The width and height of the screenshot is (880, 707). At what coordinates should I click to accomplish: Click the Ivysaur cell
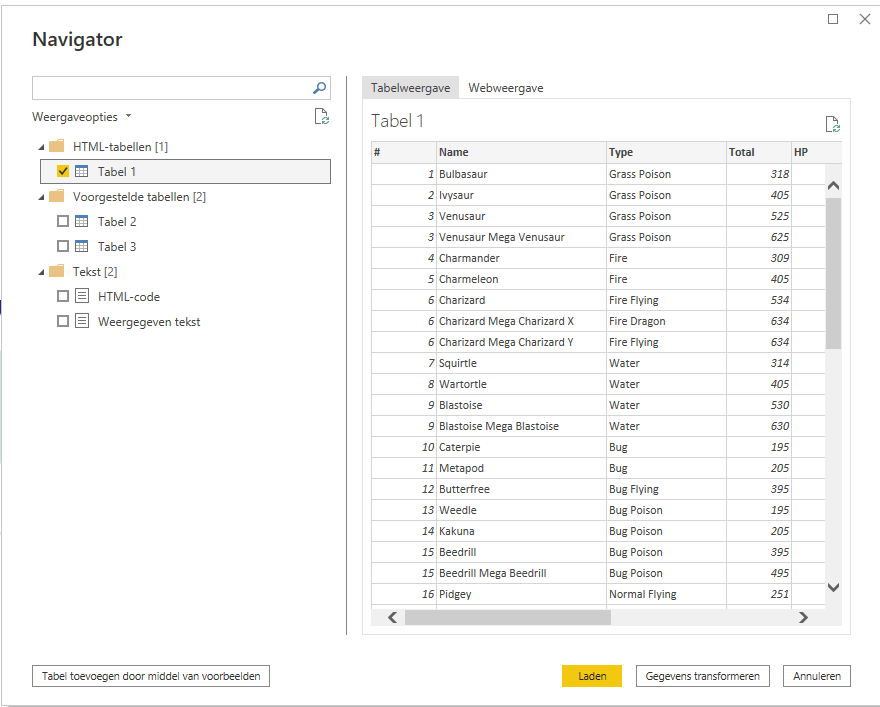521,195
